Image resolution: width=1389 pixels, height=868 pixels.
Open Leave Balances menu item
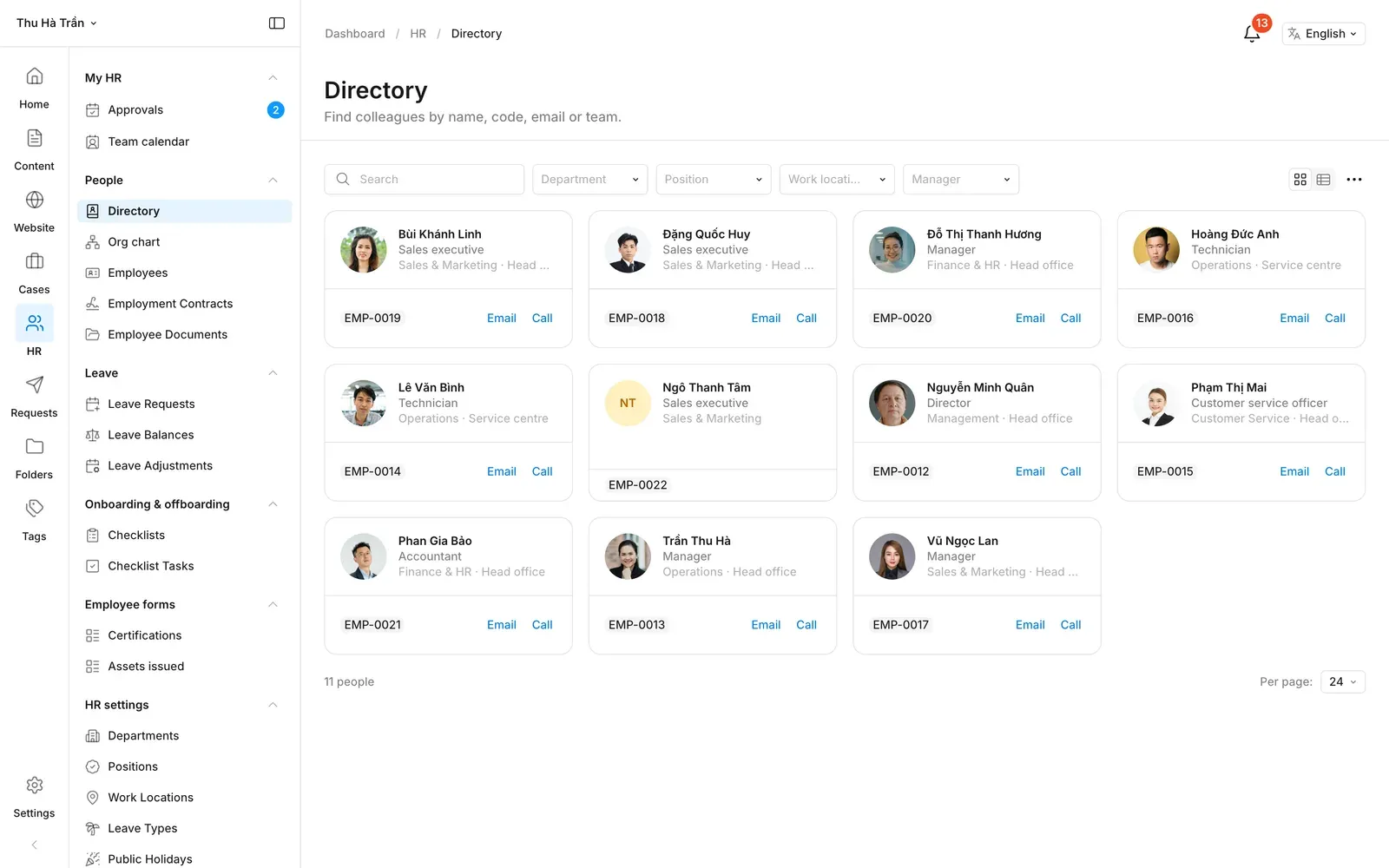[x=184, y=435]
